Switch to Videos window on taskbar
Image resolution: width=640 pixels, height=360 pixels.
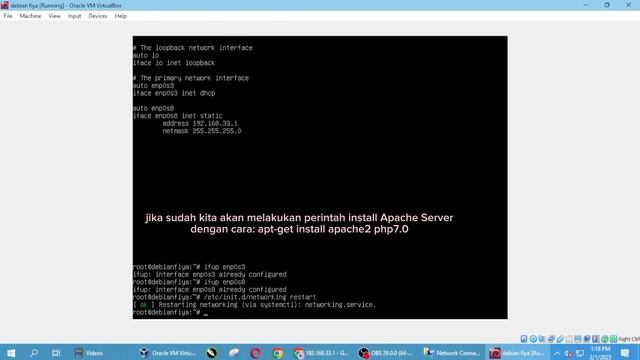click(89, 353)
